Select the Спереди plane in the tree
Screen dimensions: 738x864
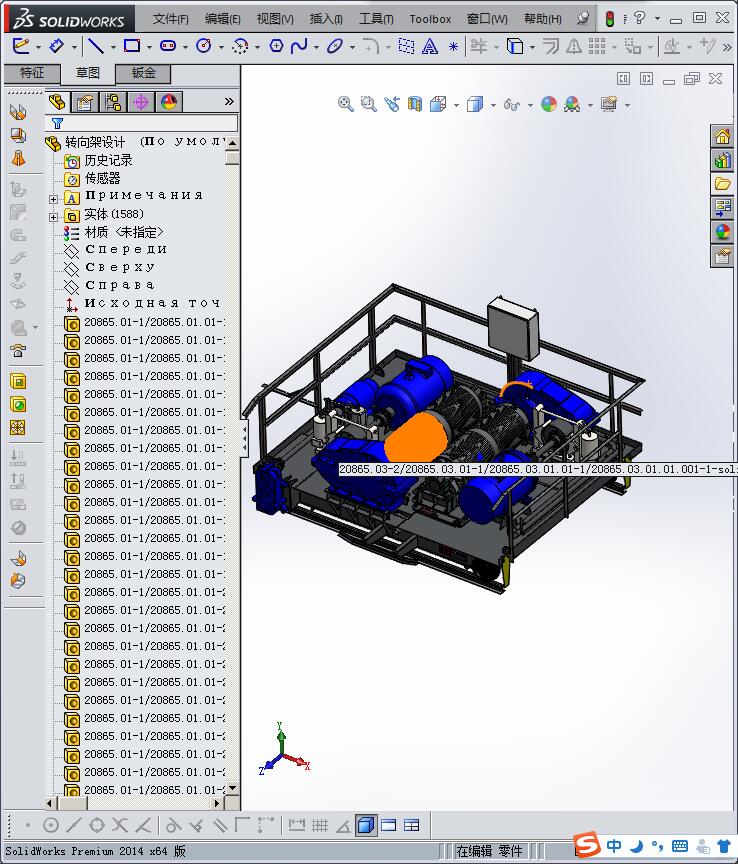[x=126, y=250]
